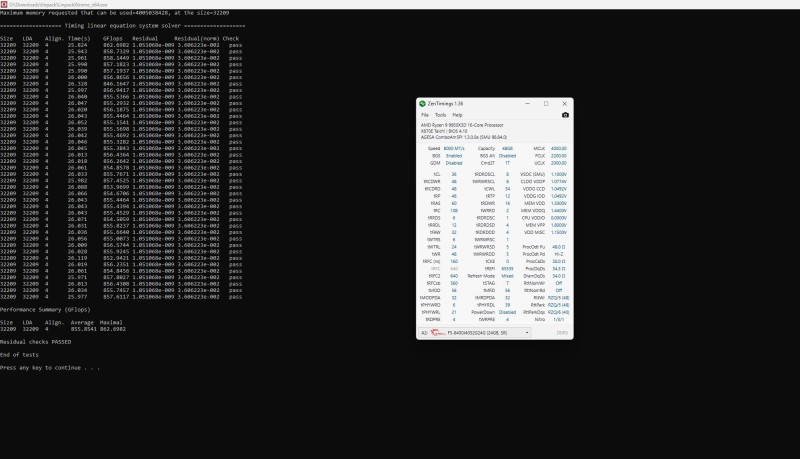This screenshot has width=800, height=459.
Task: Click "Residual checks PASSED" in console
Action: click(x=36, y=342)
